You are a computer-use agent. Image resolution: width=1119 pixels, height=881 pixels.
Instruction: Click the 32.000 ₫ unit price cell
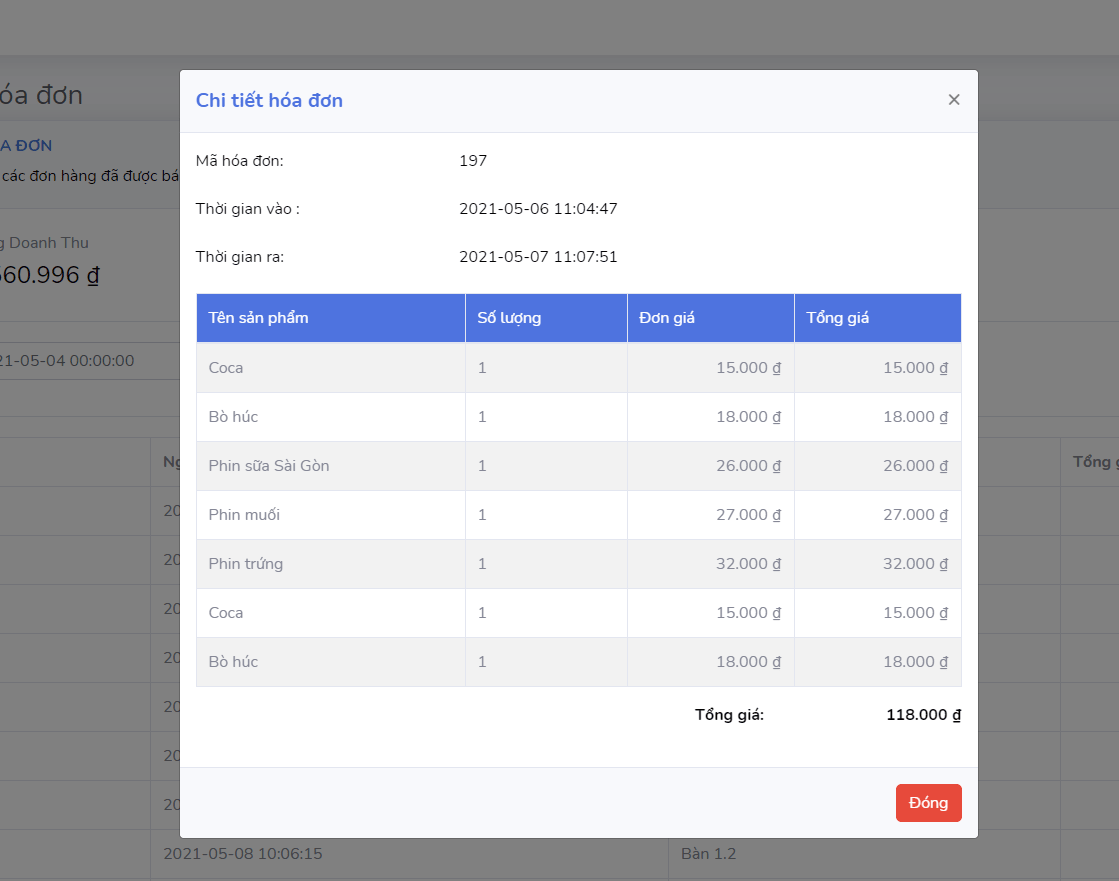click(x=711, y=564)
